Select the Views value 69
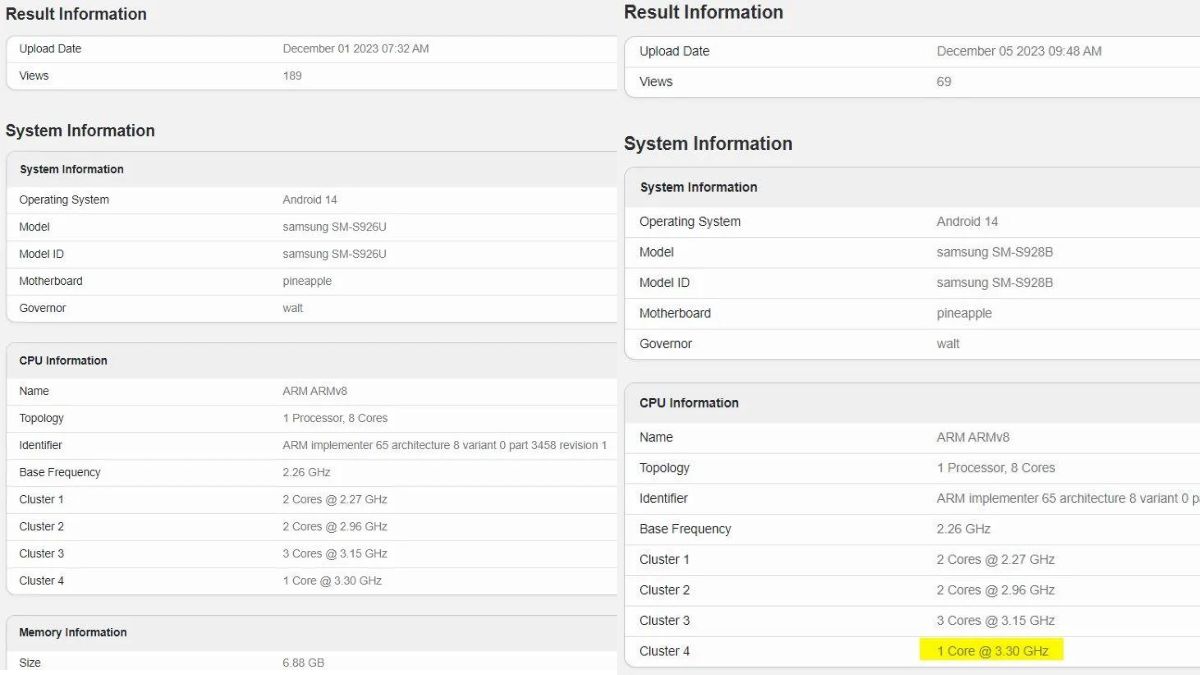Image resolution: width=1200 pixels, height=675 pixels. point(944,82)
